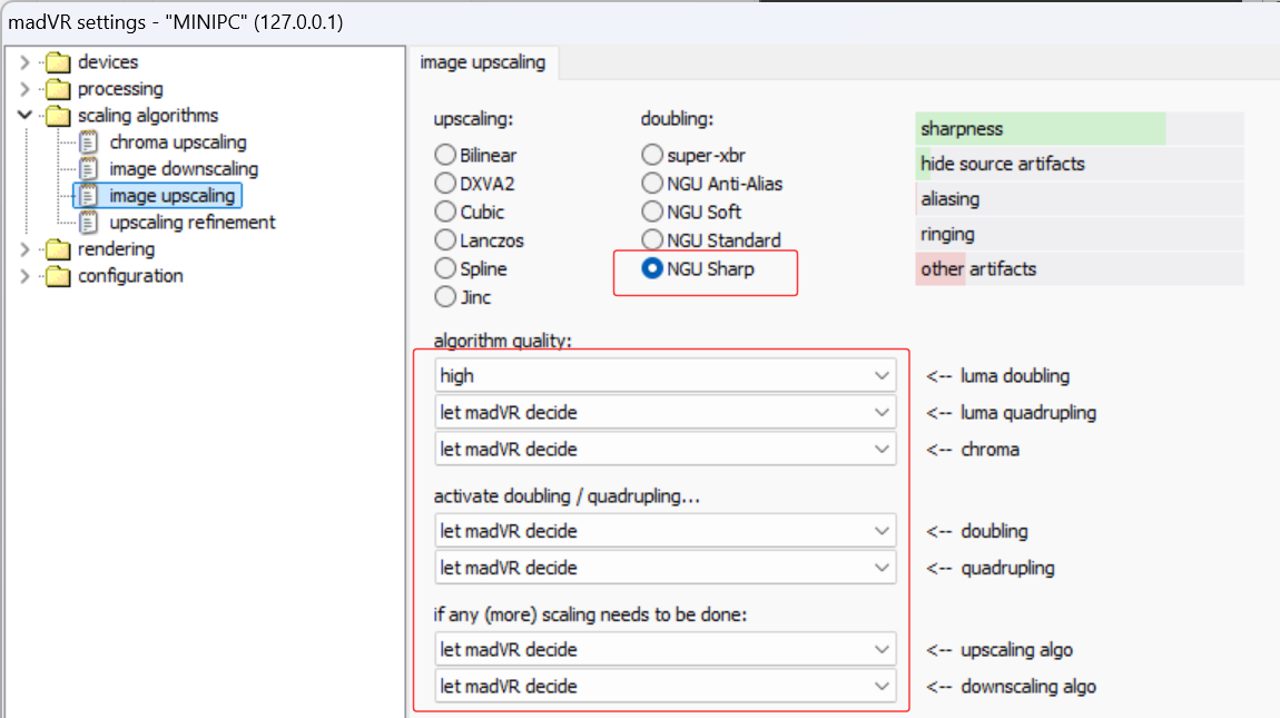Choose the Cubic upscaling algorithm
The height and width of the screenshot is (718, 1280).
pos(444,212)
